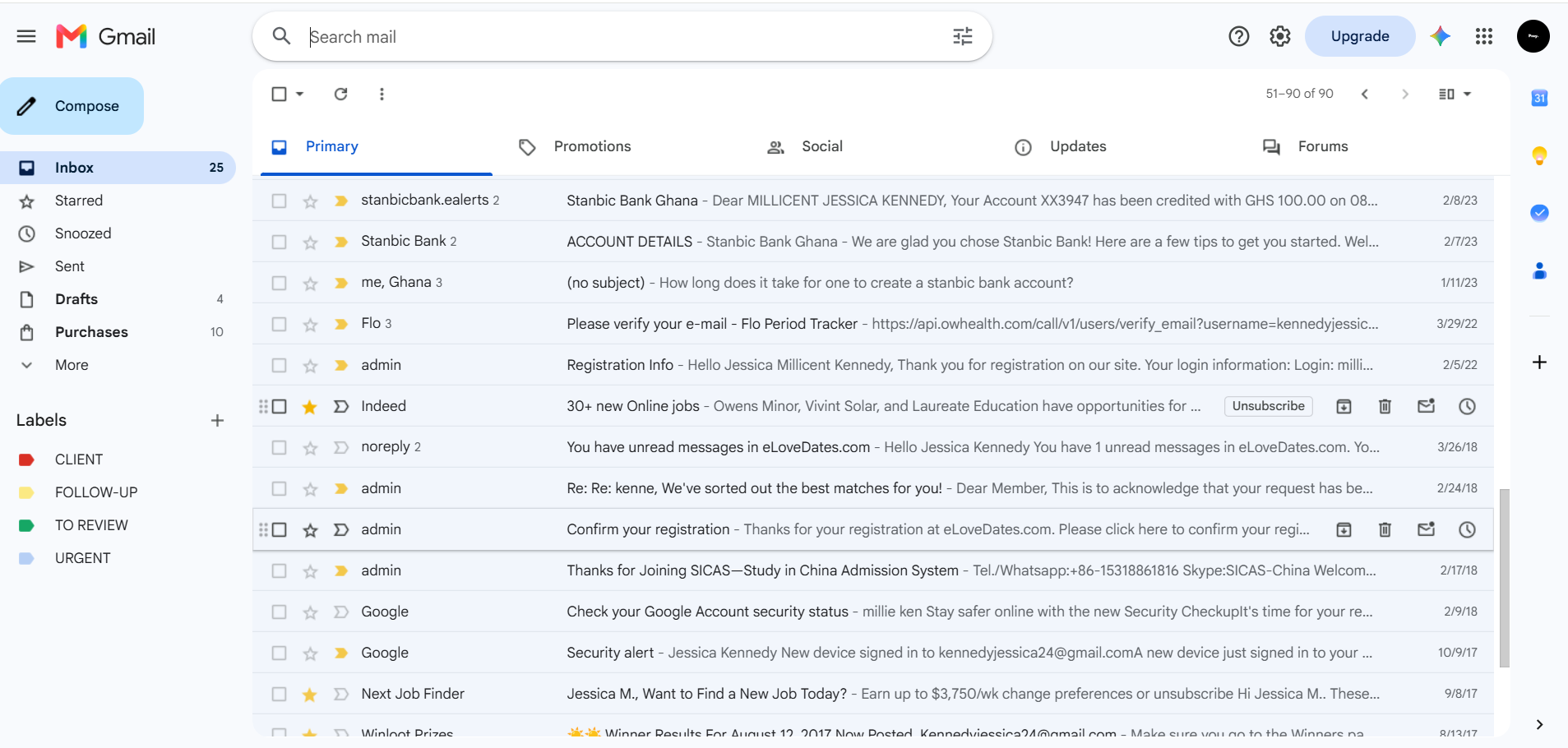Open the ACCOUNT DETAILS email from Stanbic Bank
Viewport: 1568px width, 748px height.
[x=872, y=242]
